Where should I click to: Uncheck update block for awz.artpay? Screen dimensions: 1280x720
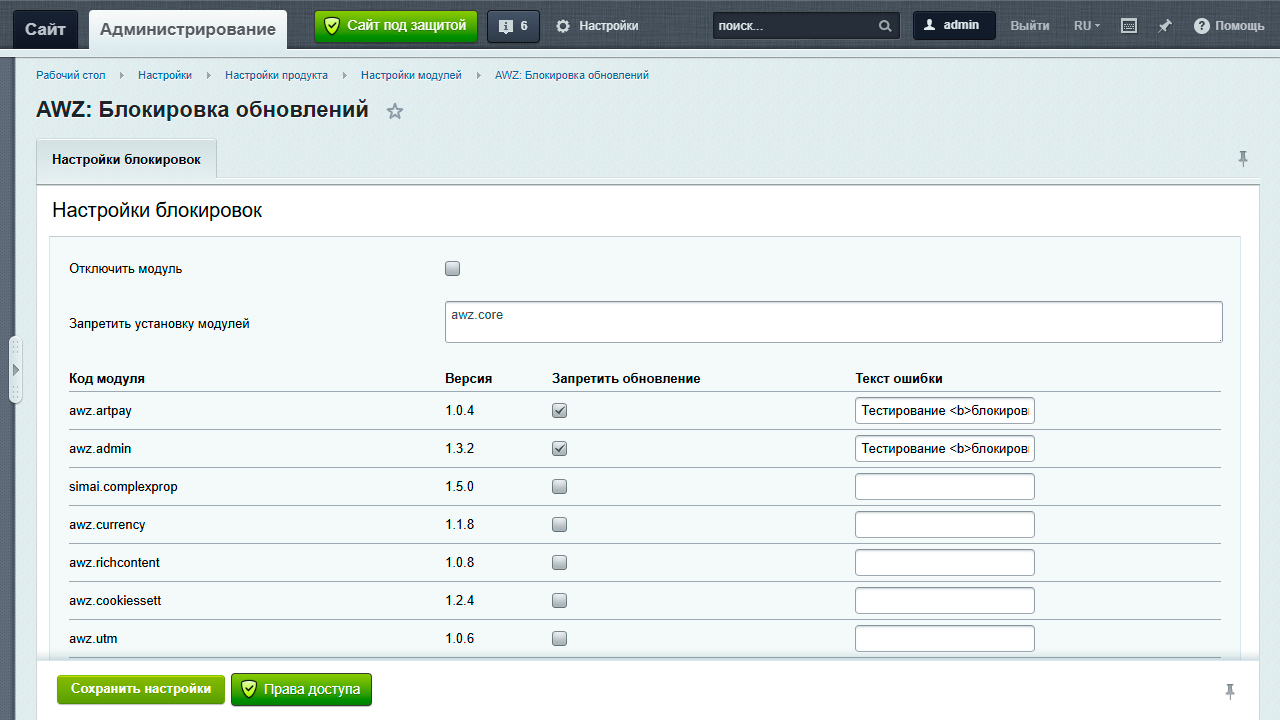pyautogui.click(x=560, y=411)
